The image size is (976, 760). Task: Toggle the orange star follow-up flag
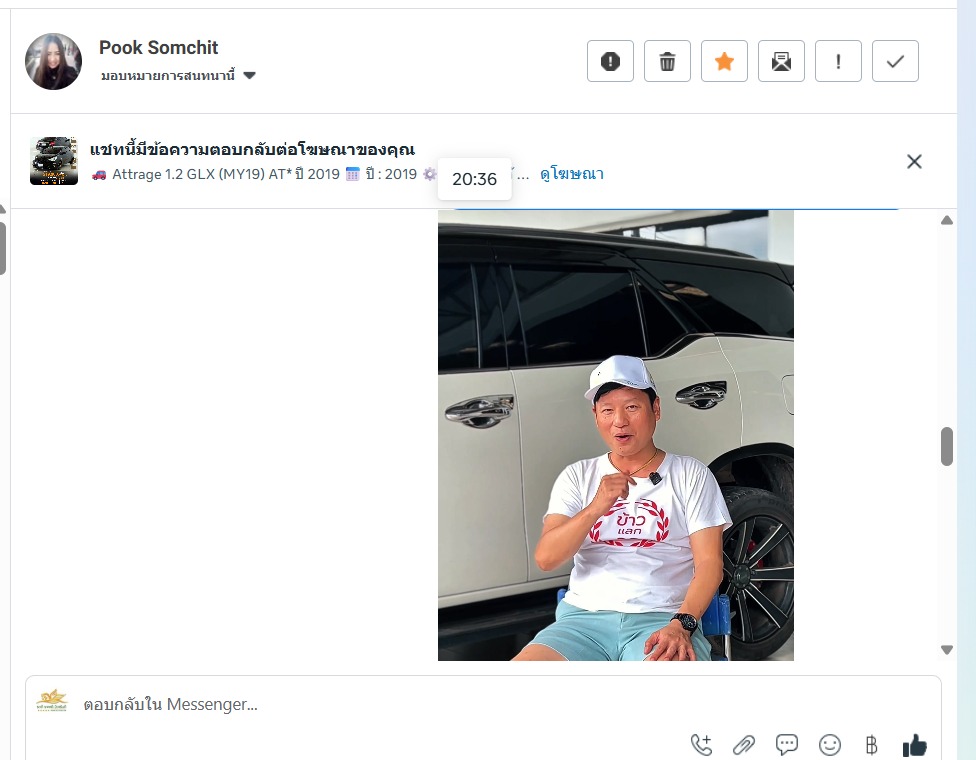pos(724,61)
